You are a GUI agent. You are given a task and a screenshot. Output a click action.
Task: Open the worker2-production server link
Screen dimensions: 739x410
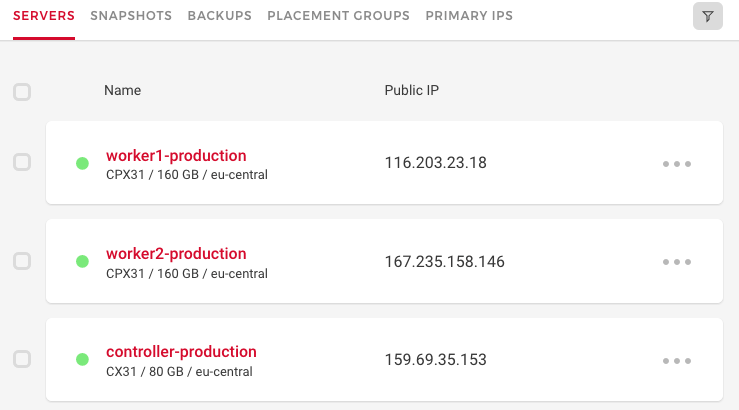tap(176, 253)
